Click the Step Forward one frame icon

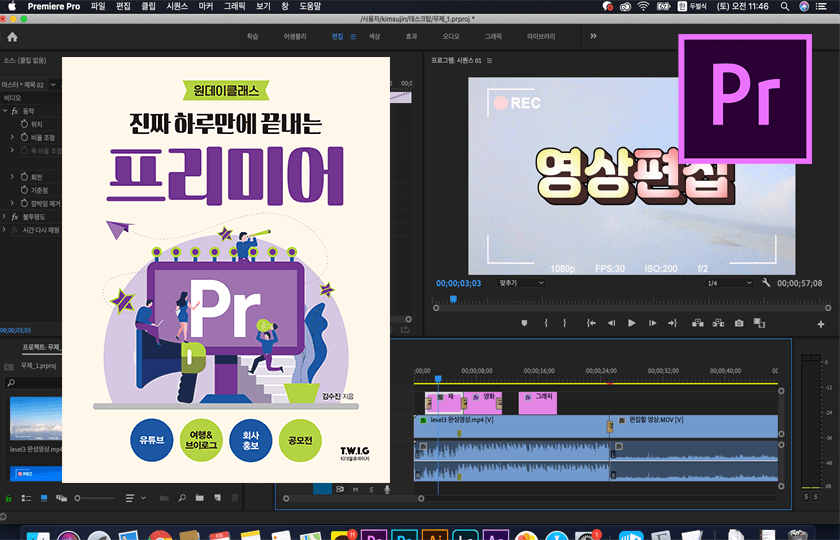pyautogui.click(x=652, y=323)
